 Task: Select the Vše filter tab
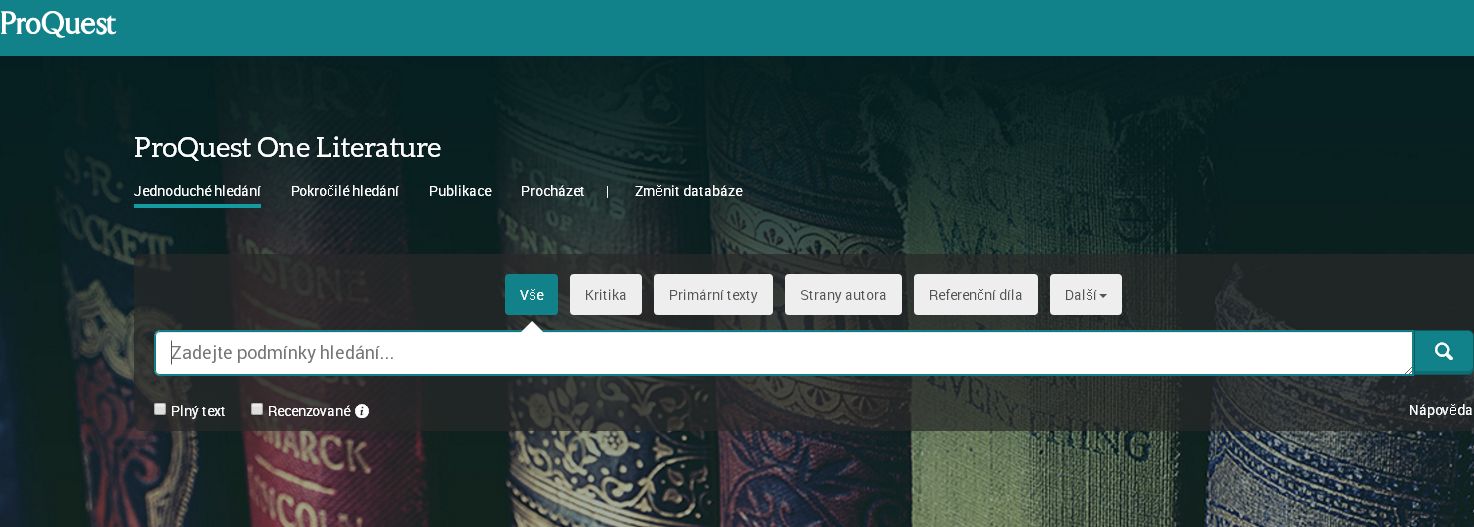click(531, 295)
